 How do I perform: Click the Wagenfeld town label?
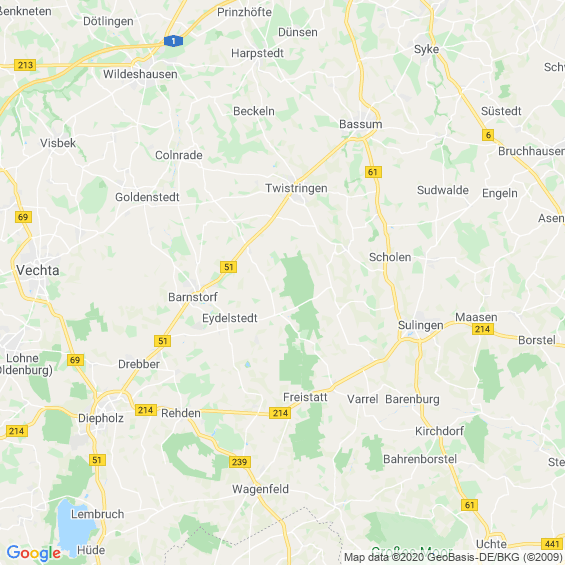260,489
